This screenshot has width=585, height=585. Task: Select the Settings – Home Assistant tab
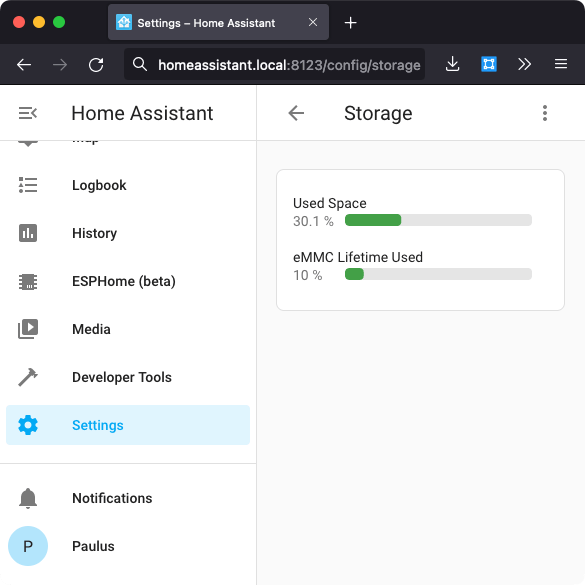click(218, 22)
